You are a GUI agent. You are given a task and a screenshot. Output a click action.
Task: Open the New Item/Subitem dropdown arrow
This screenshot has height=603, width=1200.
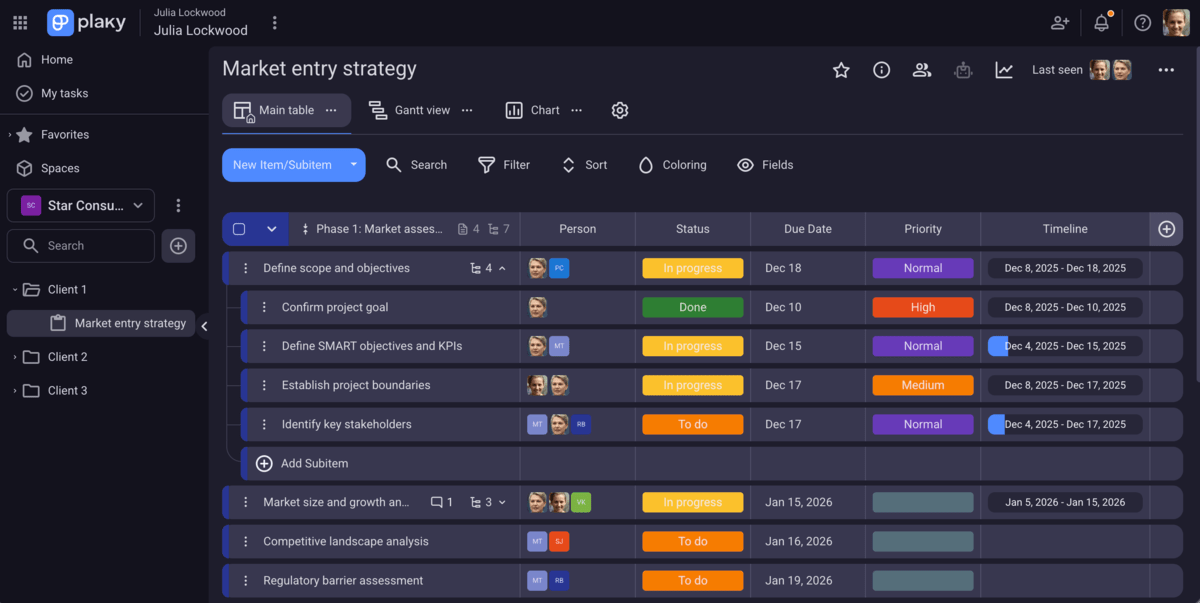(354, 165)
